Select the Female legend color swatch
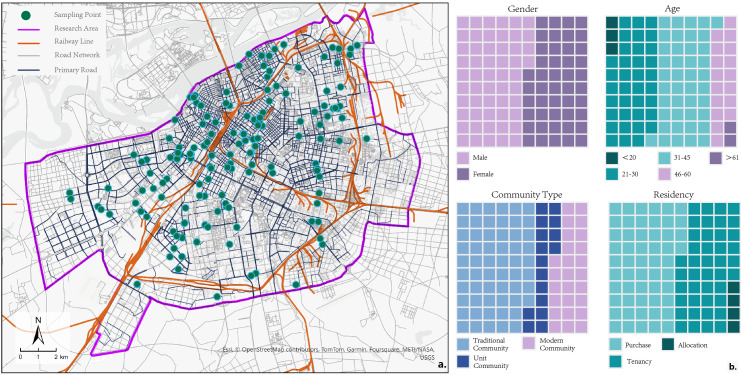The height and width of the screenshot is (375, 741). [463, 174]
